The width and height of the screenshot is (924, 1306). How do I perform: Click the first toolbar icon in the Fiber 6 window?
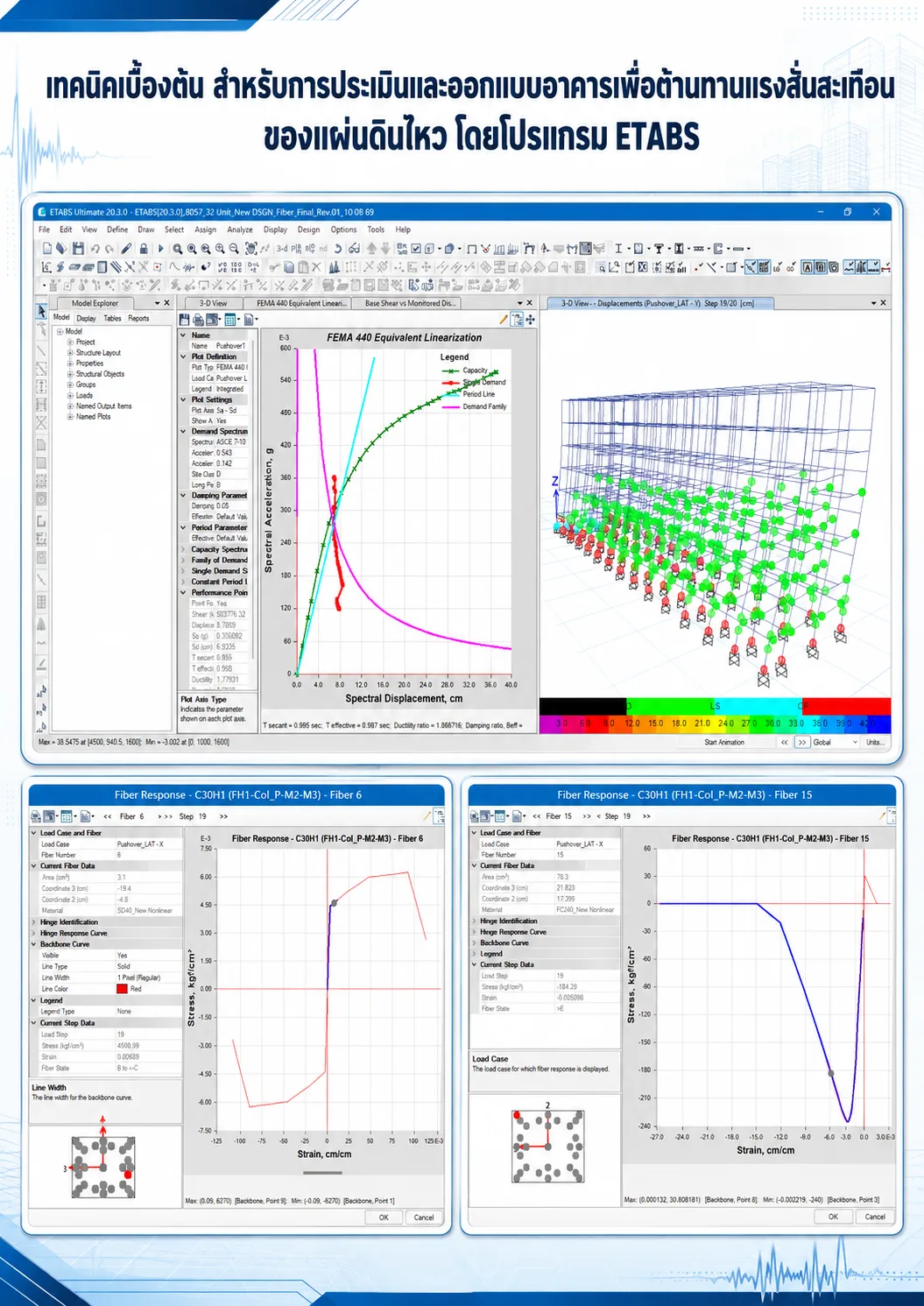click(x=34, y=816)
